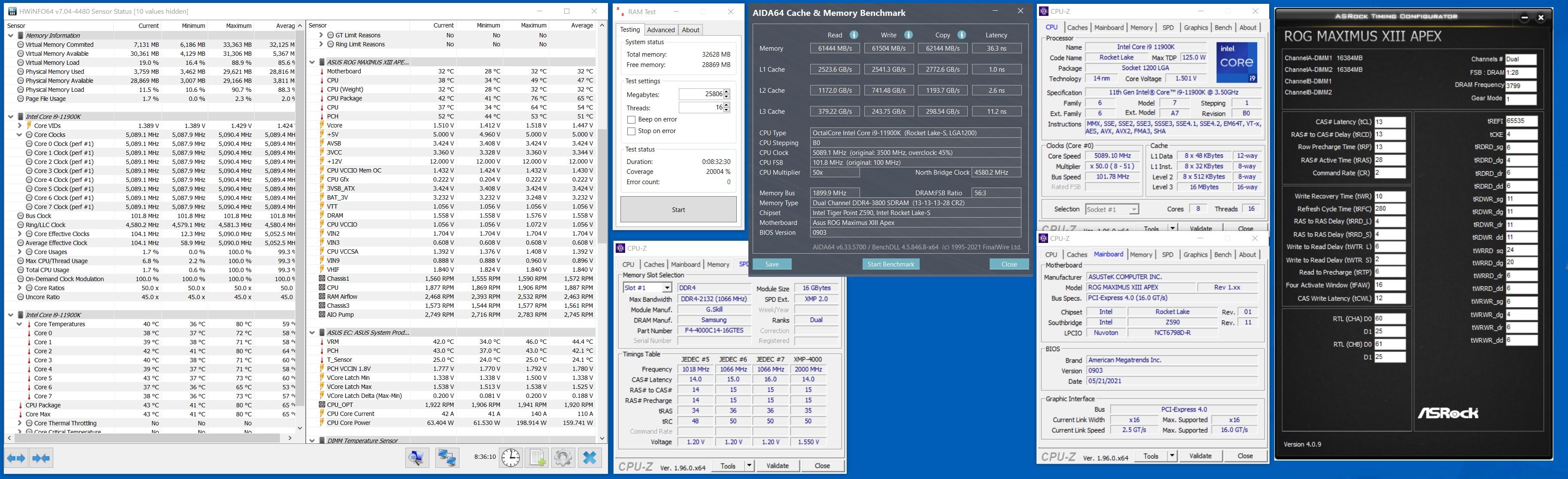
Task: Open Graphics tab in CPU-Z Mainboard window
Action: tap(1195, 255)
